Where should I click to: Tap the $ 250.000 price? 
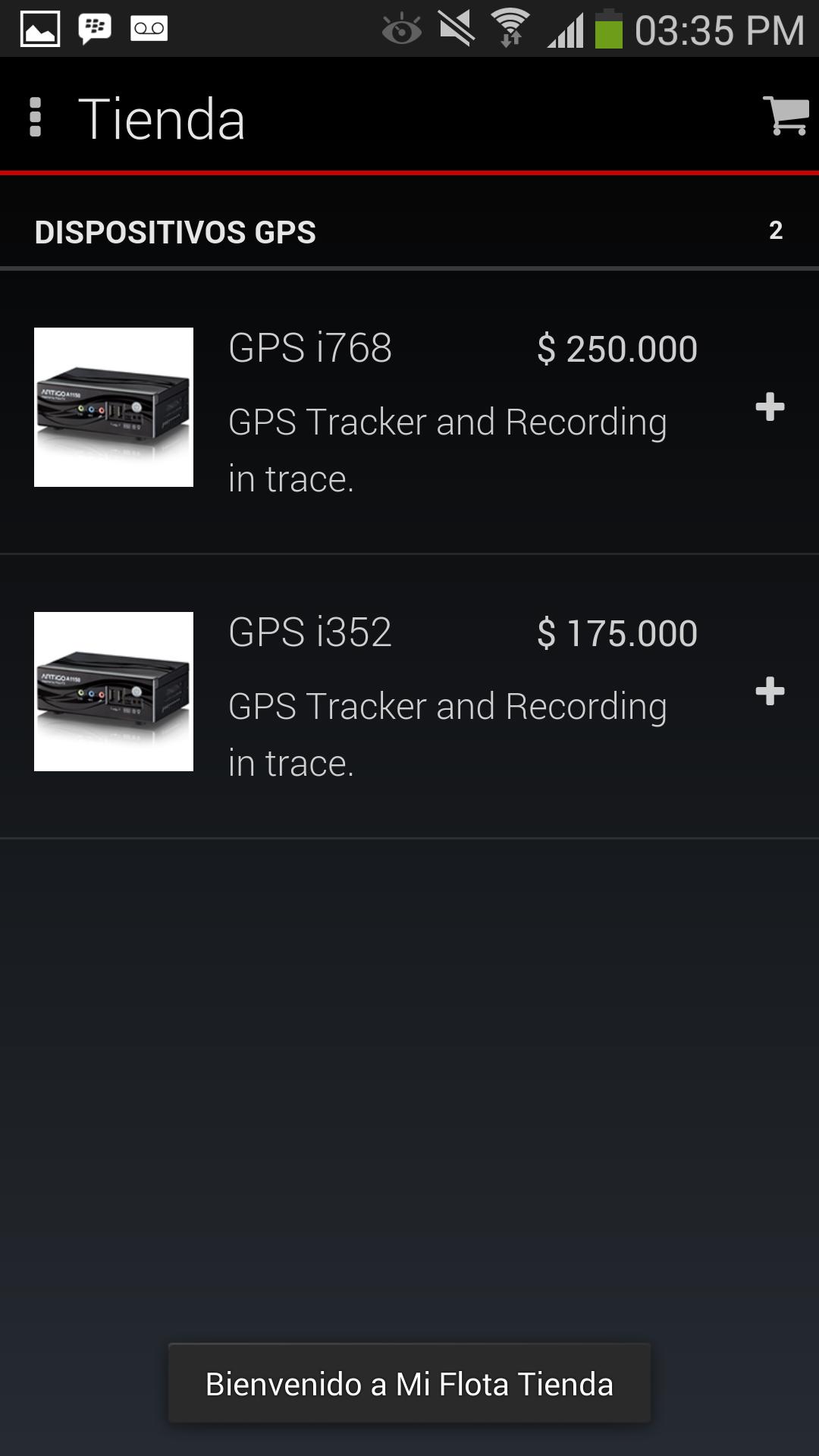(x=617, y=349)
